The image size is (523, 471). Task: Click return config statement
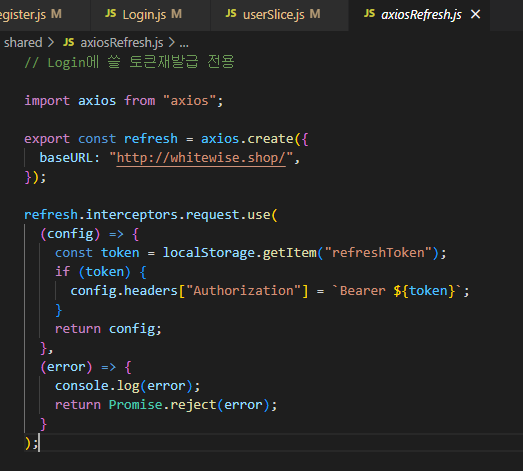tap(108, 329)
